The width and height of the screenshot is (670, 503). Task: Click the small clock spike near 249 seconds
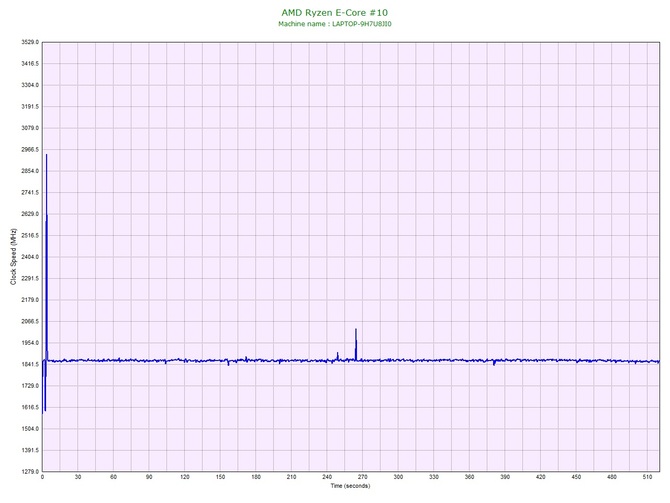[338, 353]
